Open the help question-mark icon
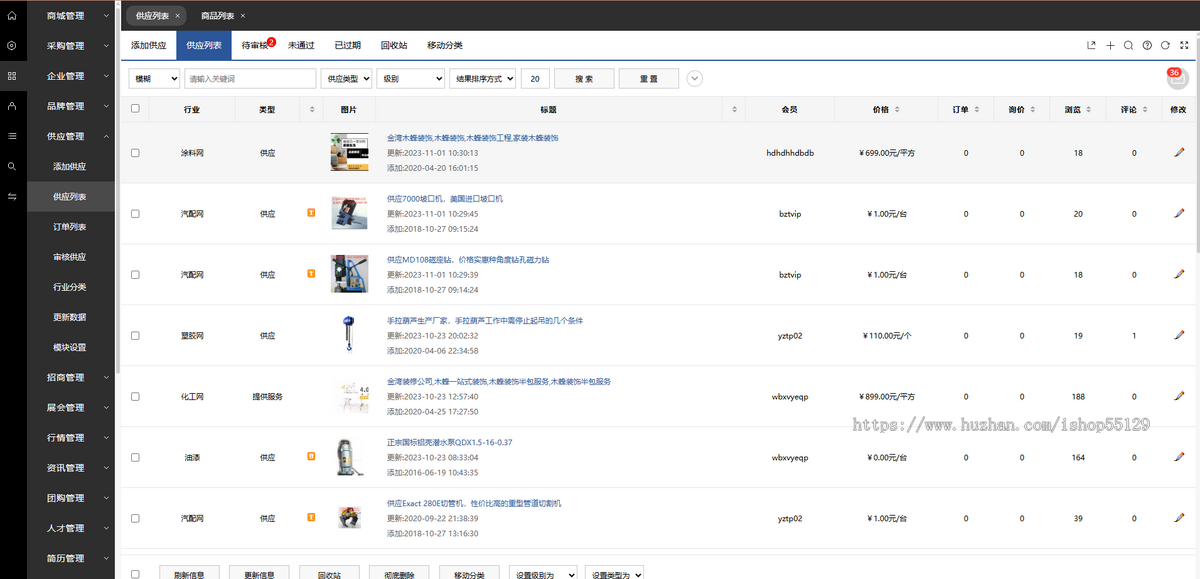Viewport: 1200px width, 579px height. [x=1147, y=45]
